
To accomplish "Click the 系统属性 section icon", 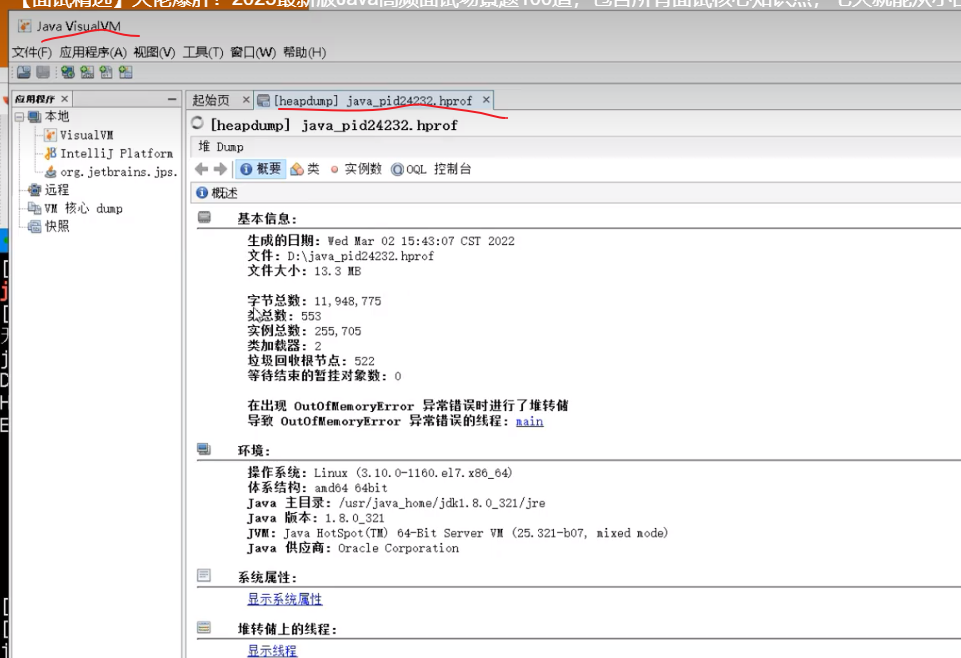I will pos(204,575).
